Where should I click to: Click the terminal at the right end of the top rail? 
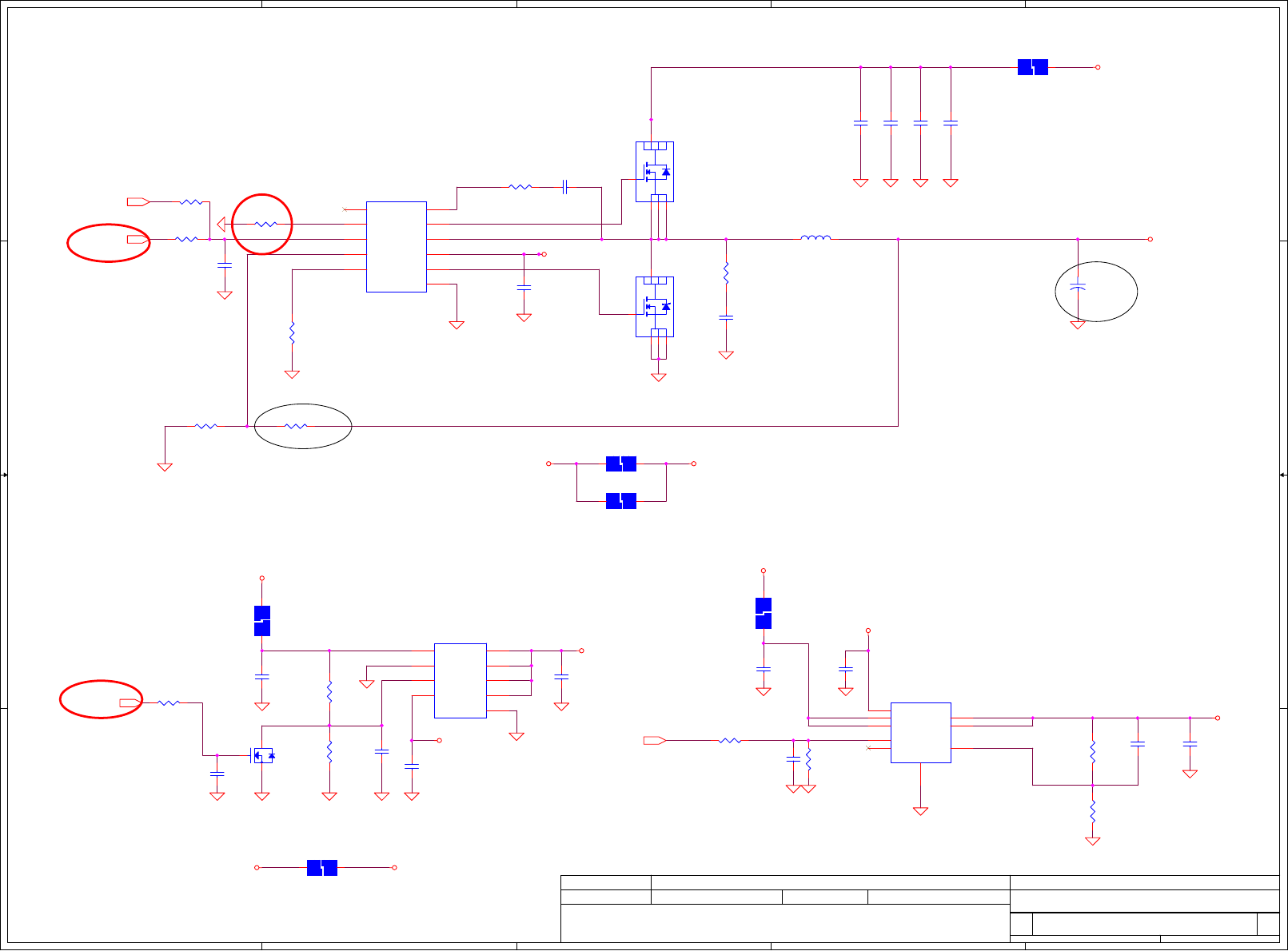coord(1098,68)
